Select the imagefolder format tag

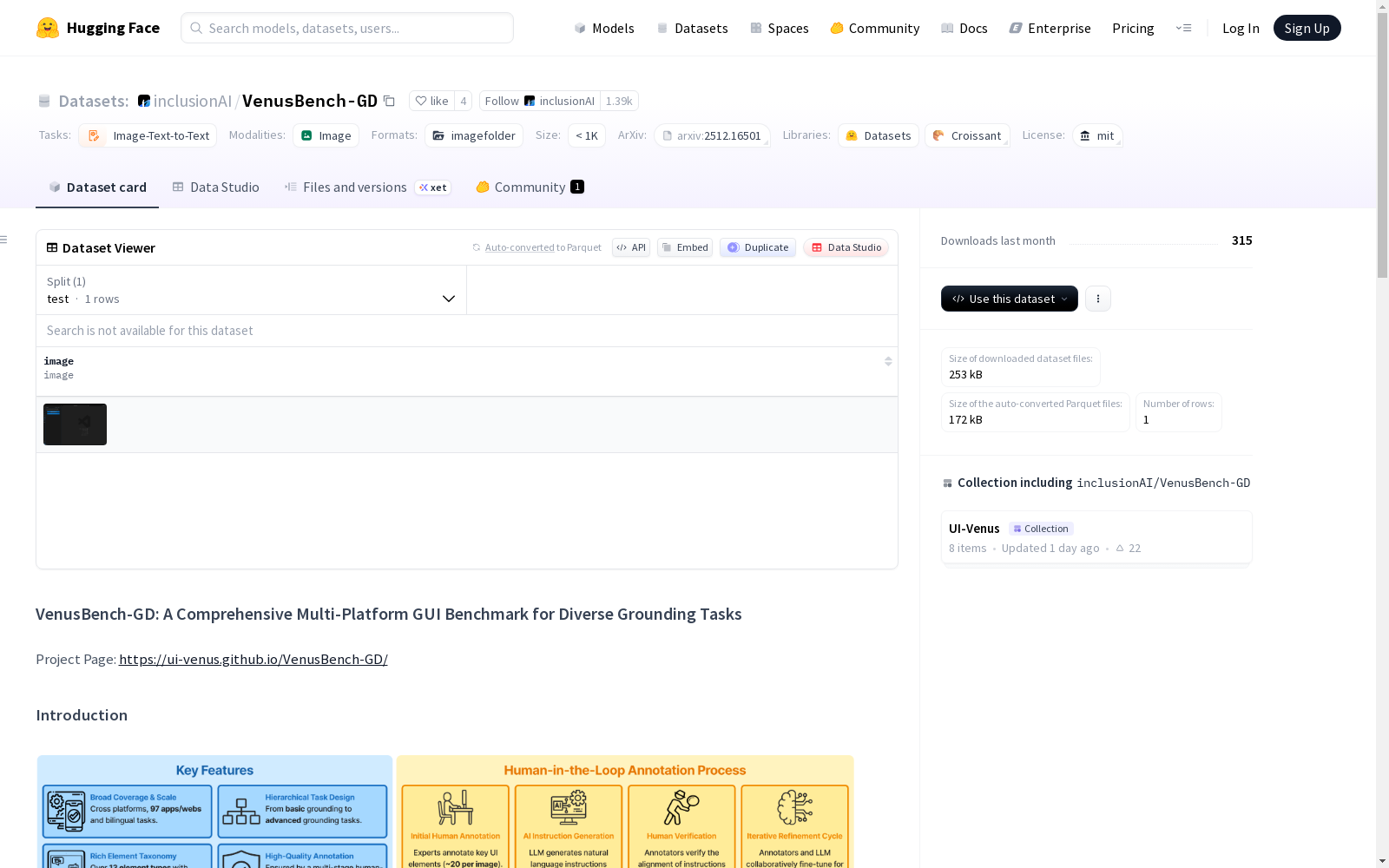tap(474, 135)
